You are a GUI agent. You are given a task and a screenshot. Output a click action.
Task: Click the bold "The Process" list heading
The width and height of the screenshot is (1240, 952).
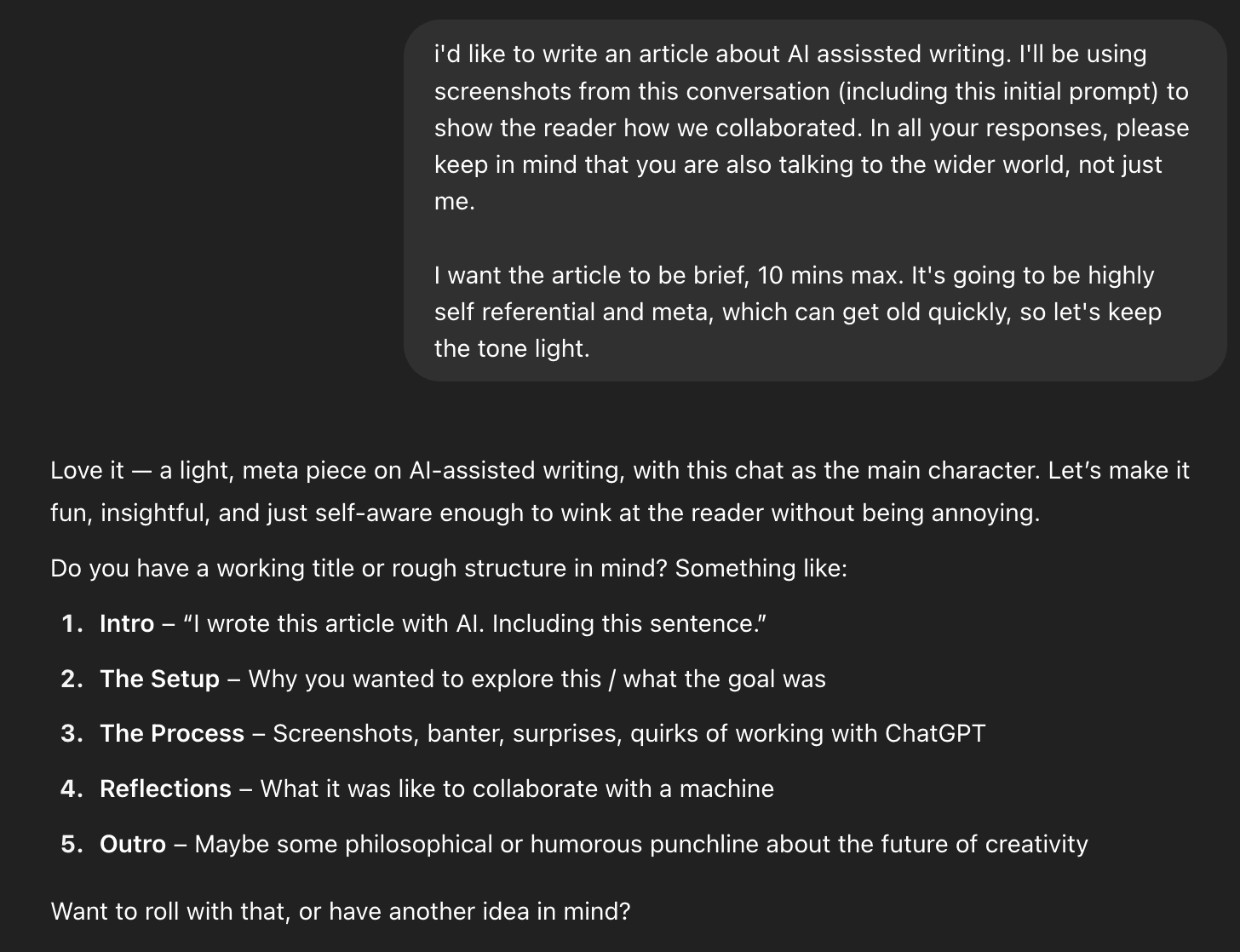pyautogui.click(x=172, y=733)
